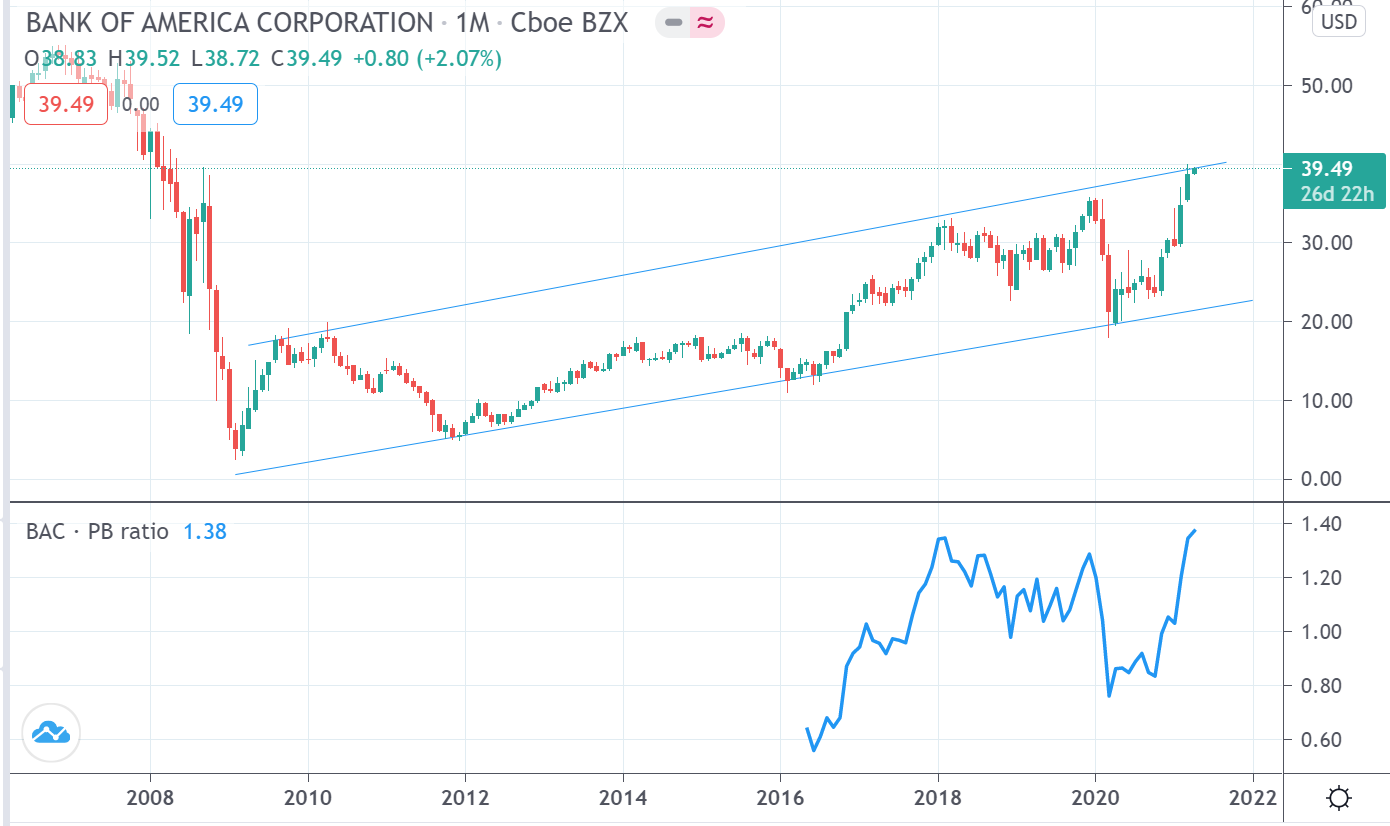Click the change value +0.80 (+2.07%)
Image resolution: width=1390 pixels, height=826 pixels.
[427, 59]
